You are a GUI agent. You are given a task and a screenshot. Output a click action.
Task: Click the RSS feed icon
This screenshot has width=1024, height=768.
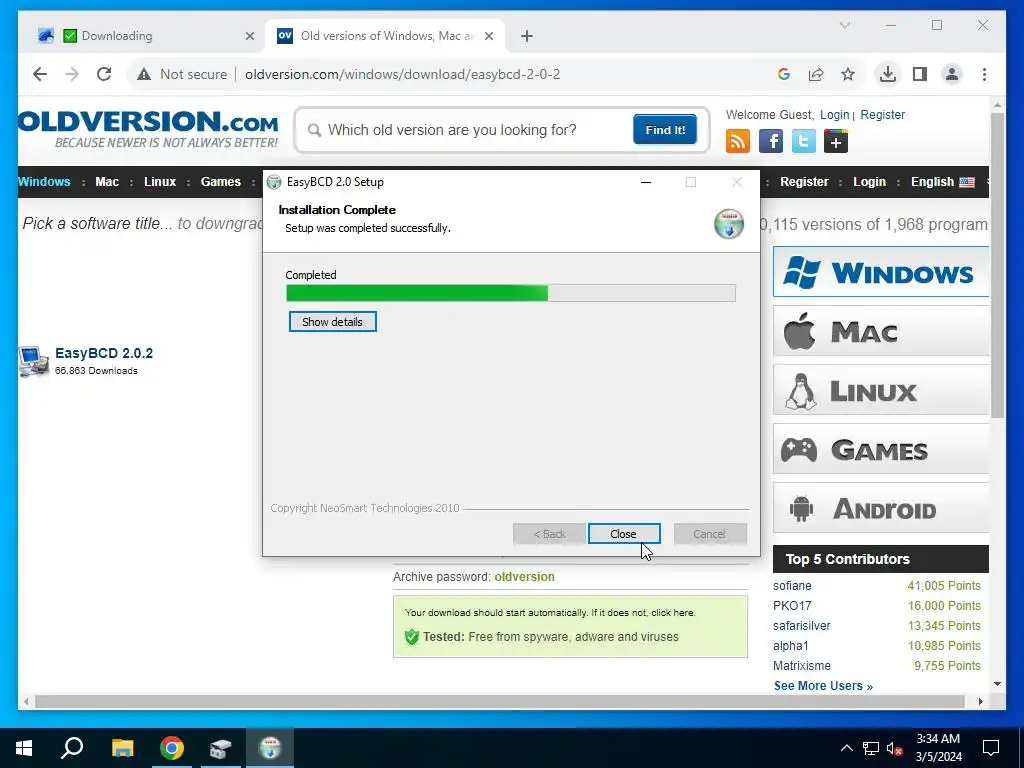click(738, 141)
